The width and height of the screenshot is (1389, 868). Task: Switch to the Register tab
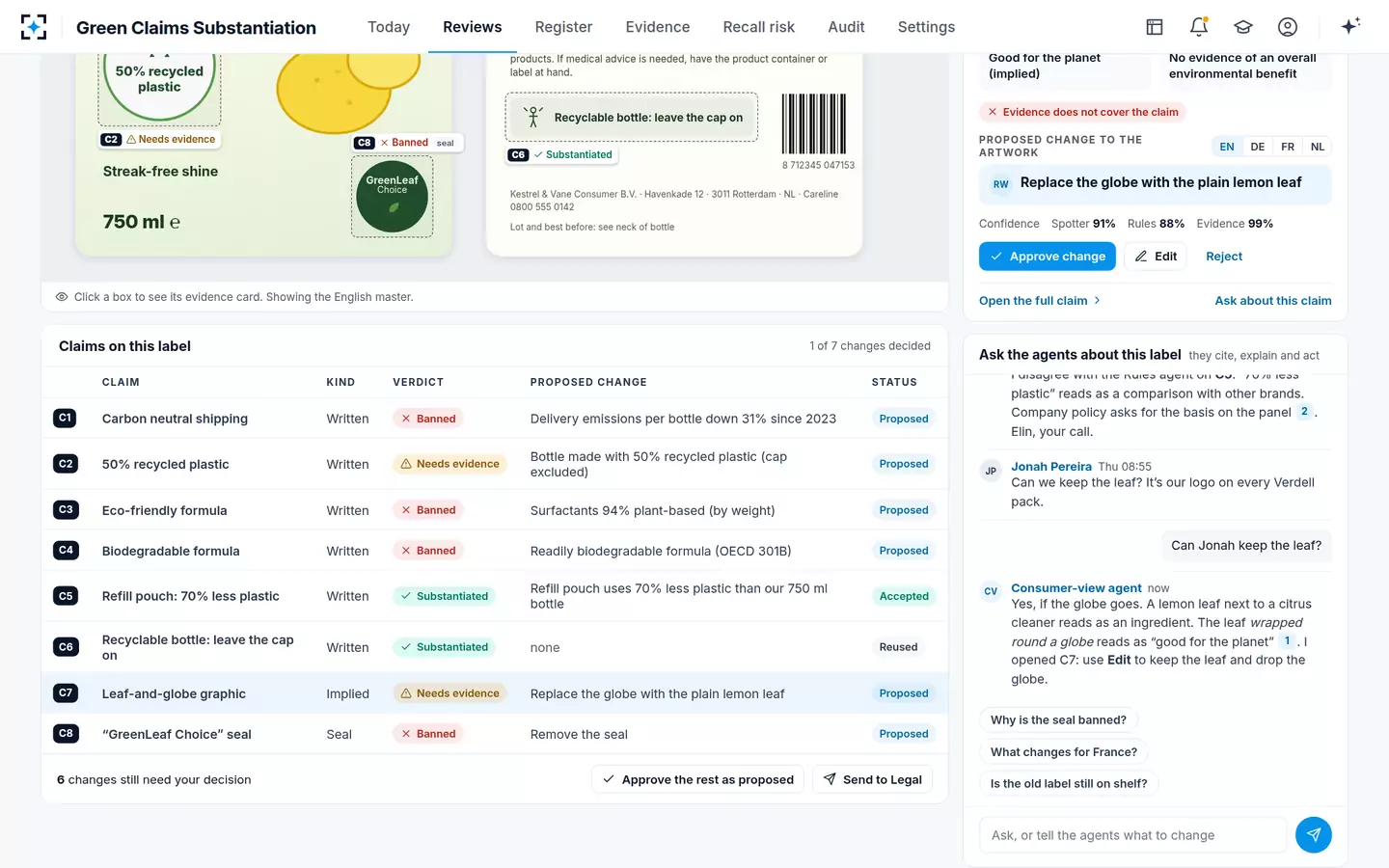(563, 27)
